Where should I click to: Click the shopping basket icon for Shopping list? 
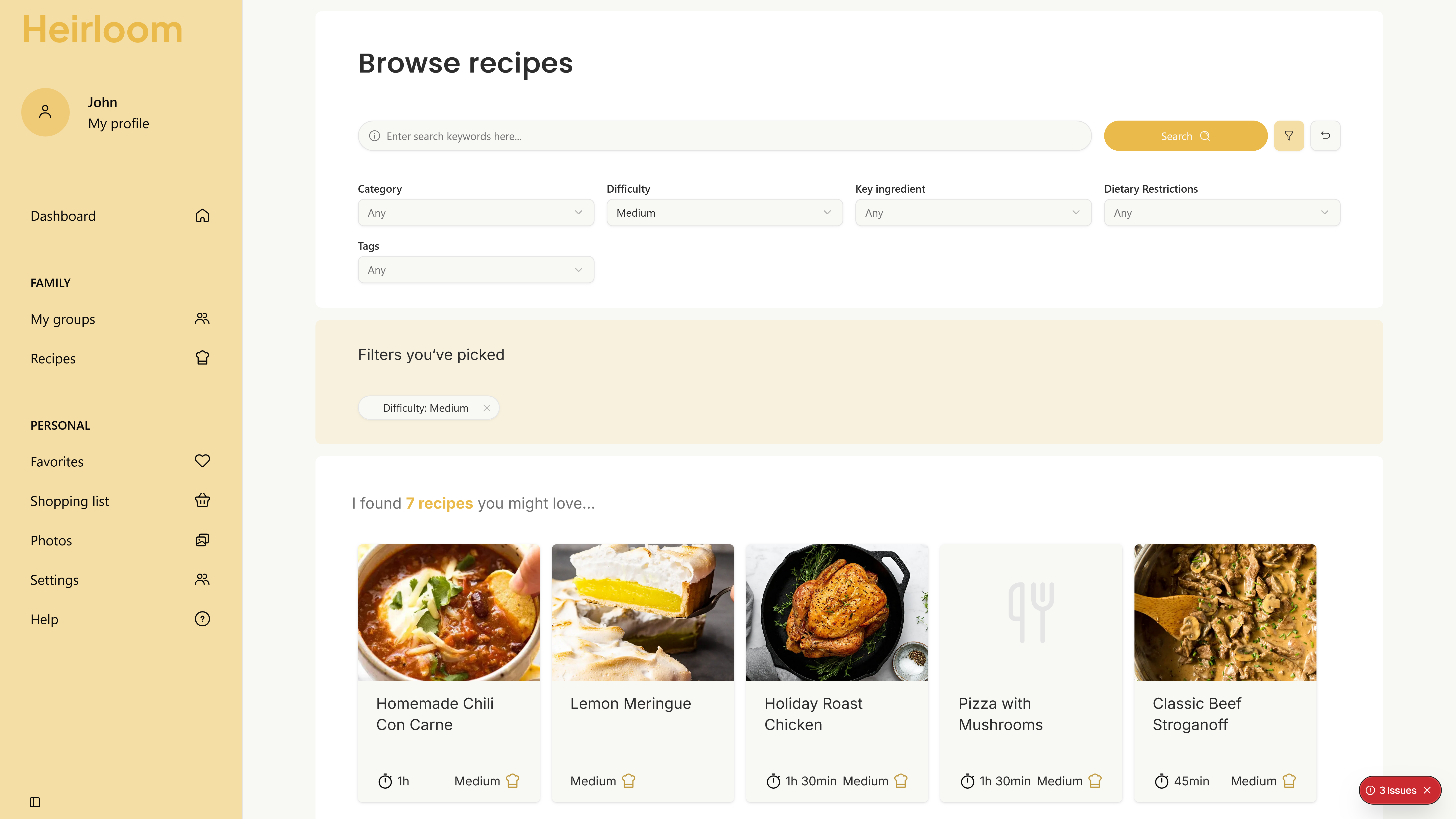coord(202,500)
